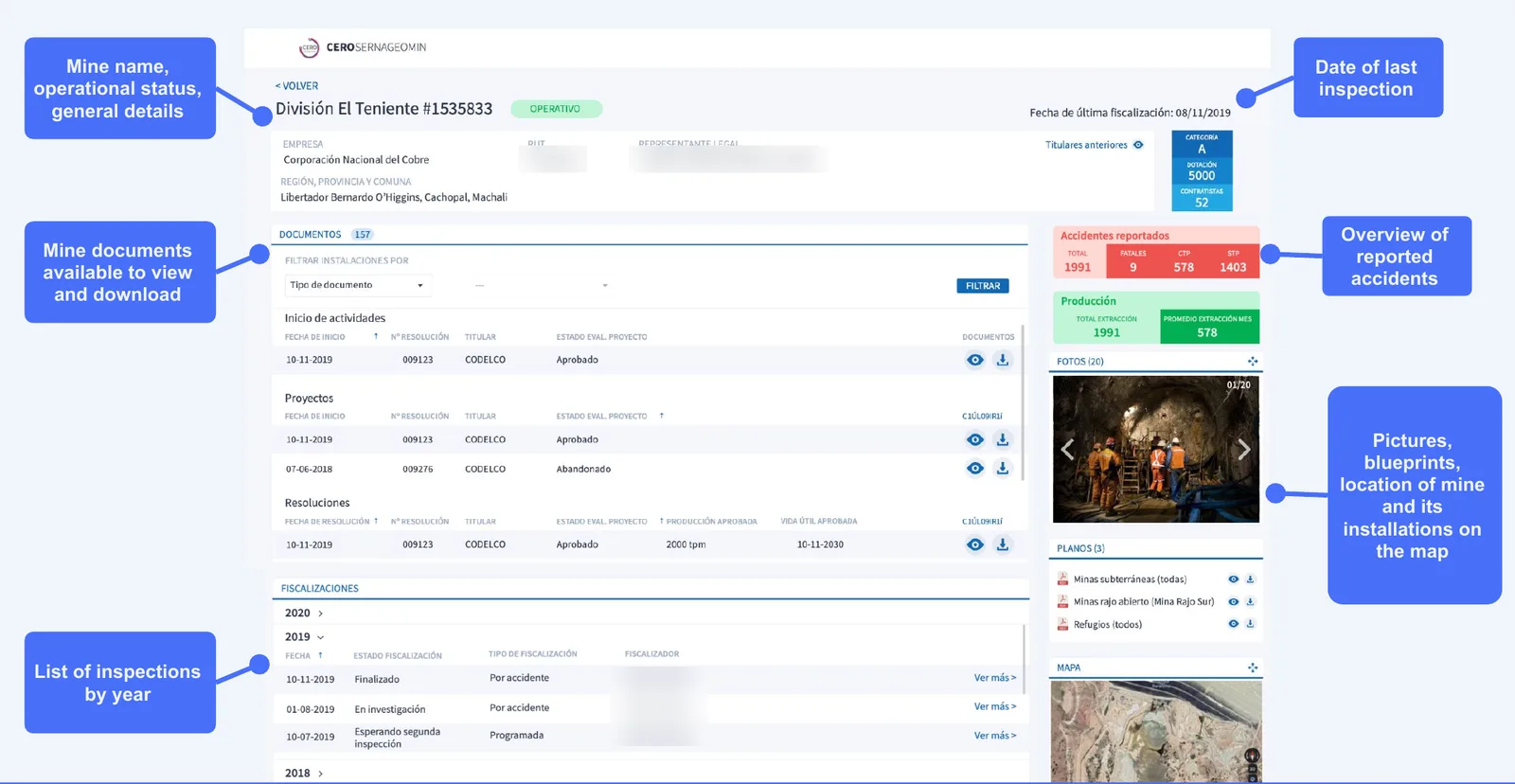Click the Documentos list scrollbar

coord(1023,402)
